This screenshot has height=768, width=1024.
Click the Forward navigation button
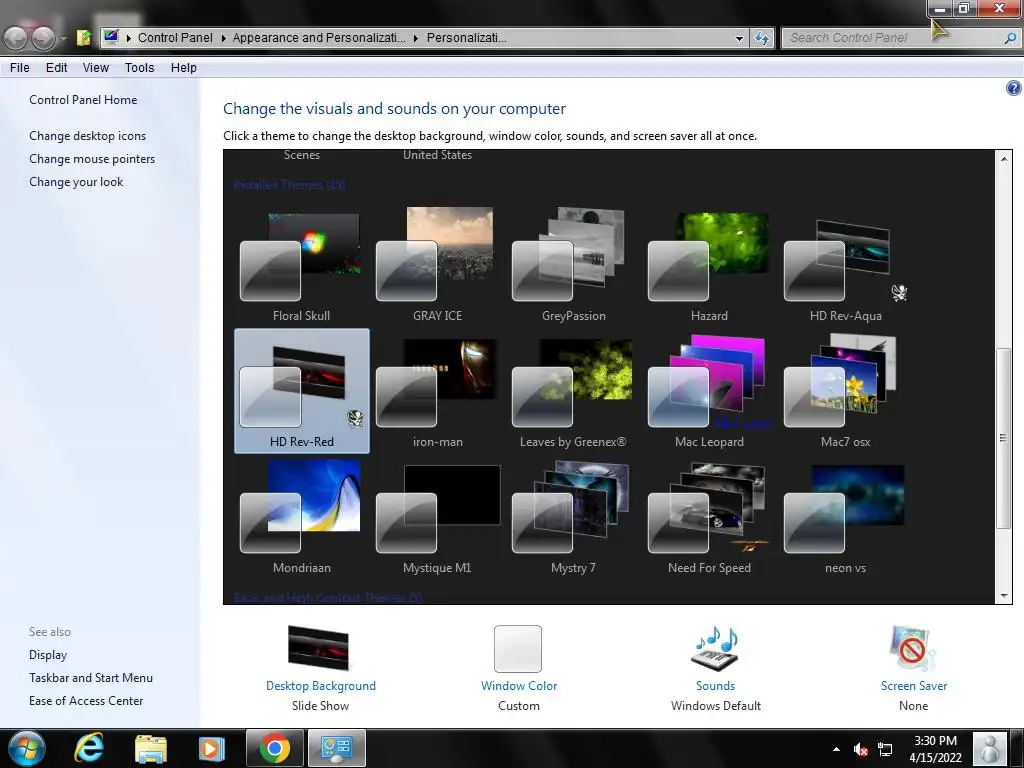(43, 38)
